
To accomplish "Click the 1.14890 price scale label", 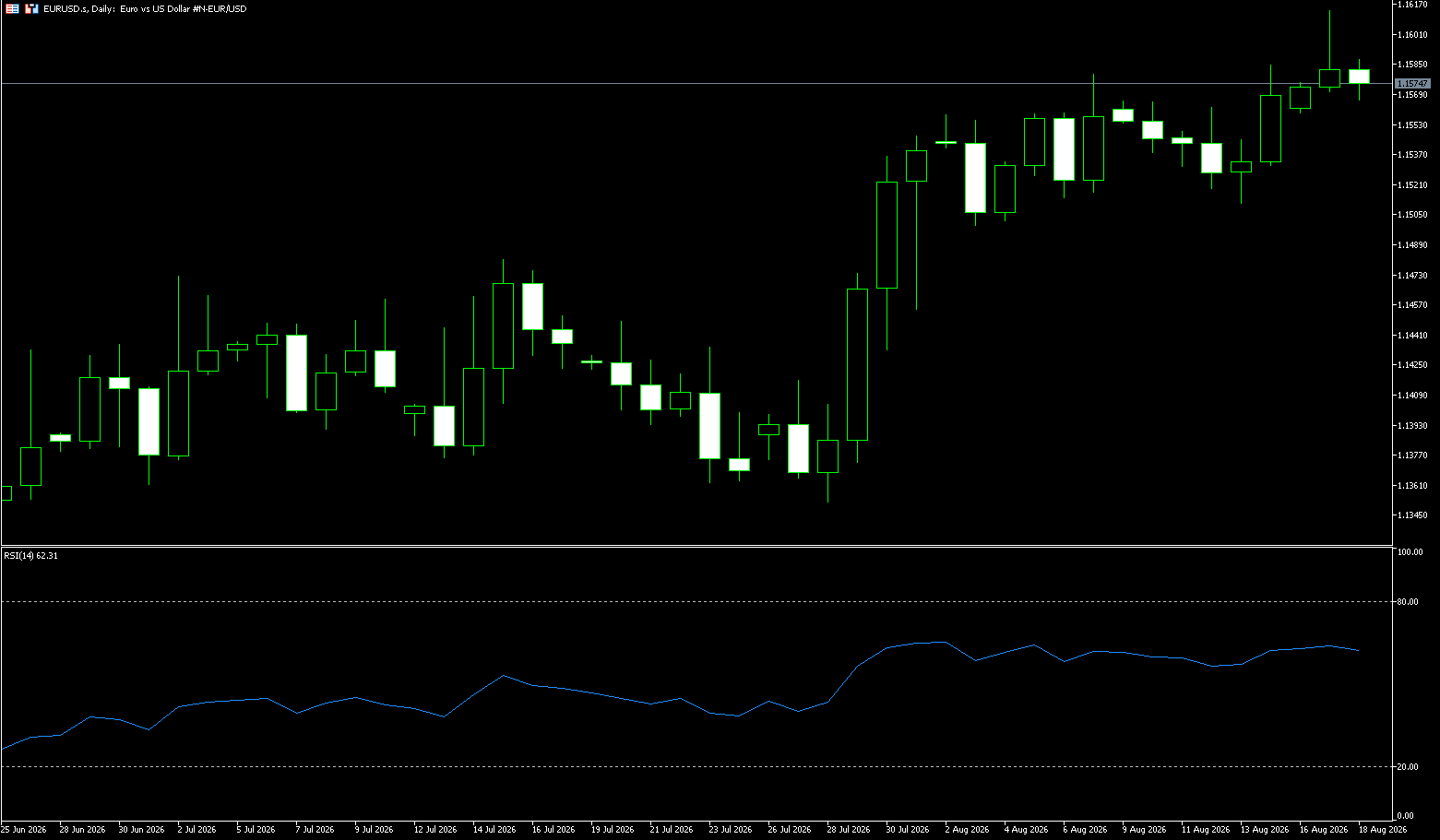I will coord(1412,245).
